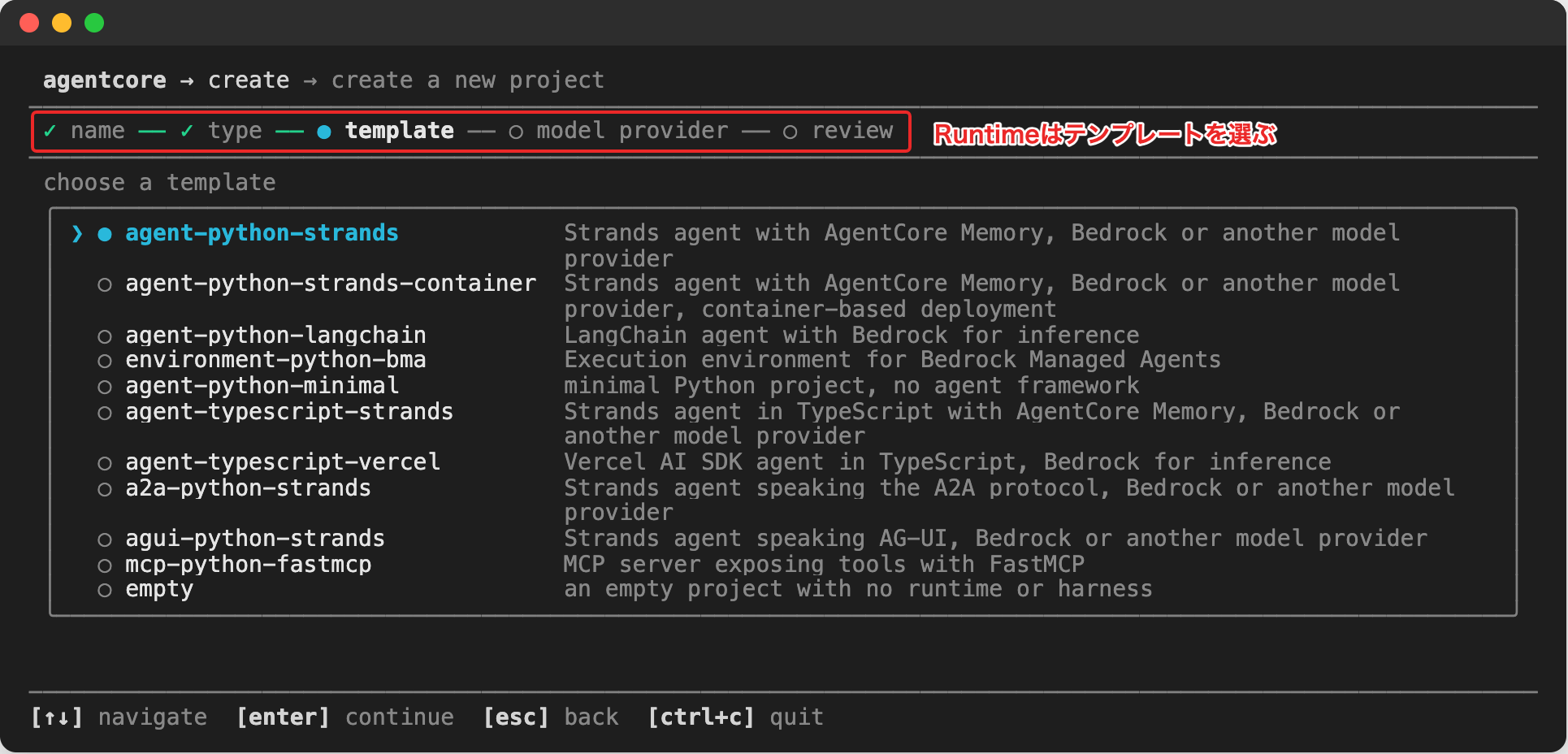Select agent-python-minimal radio option

click(104, 387)
